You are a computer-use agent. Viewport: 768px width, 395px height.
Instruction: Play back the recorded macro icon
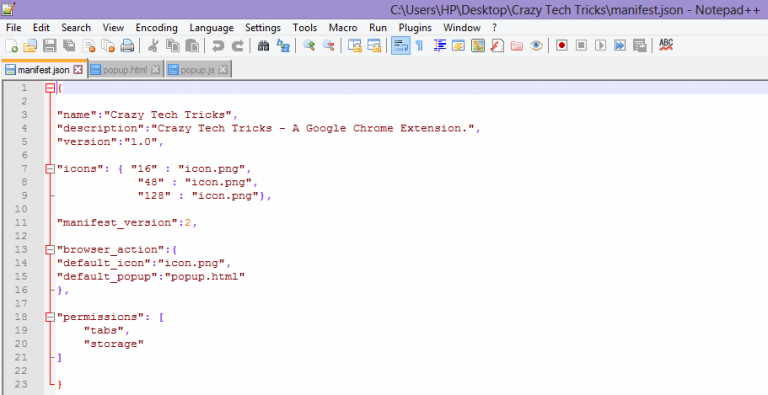[x=600, y=46]
